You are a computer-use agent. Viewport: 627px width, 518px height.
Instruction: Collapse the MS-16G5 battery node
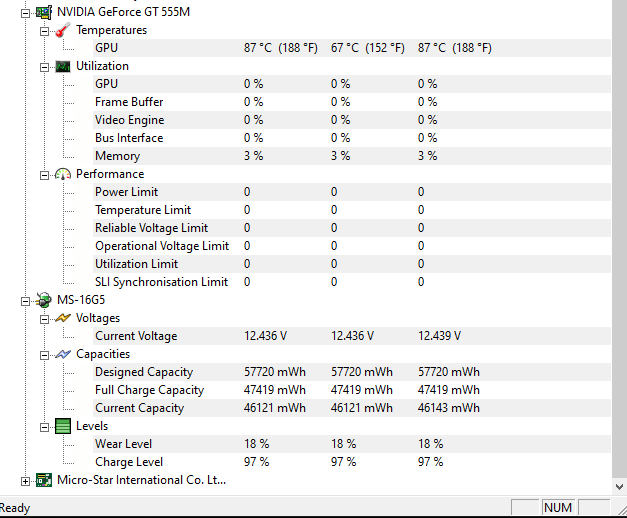[x=26, y=300]
